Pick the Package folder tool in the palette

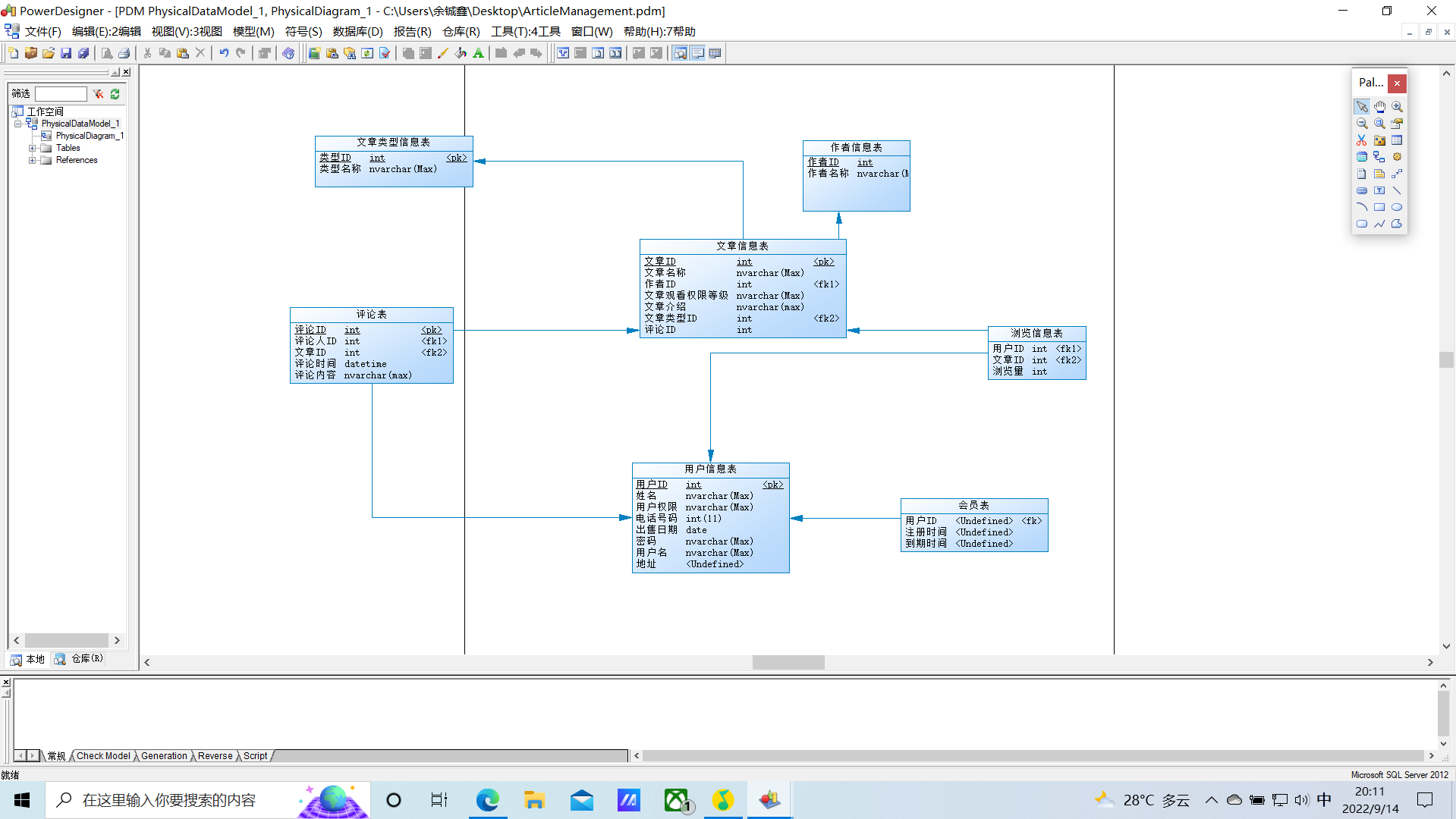pos(1379,140)
